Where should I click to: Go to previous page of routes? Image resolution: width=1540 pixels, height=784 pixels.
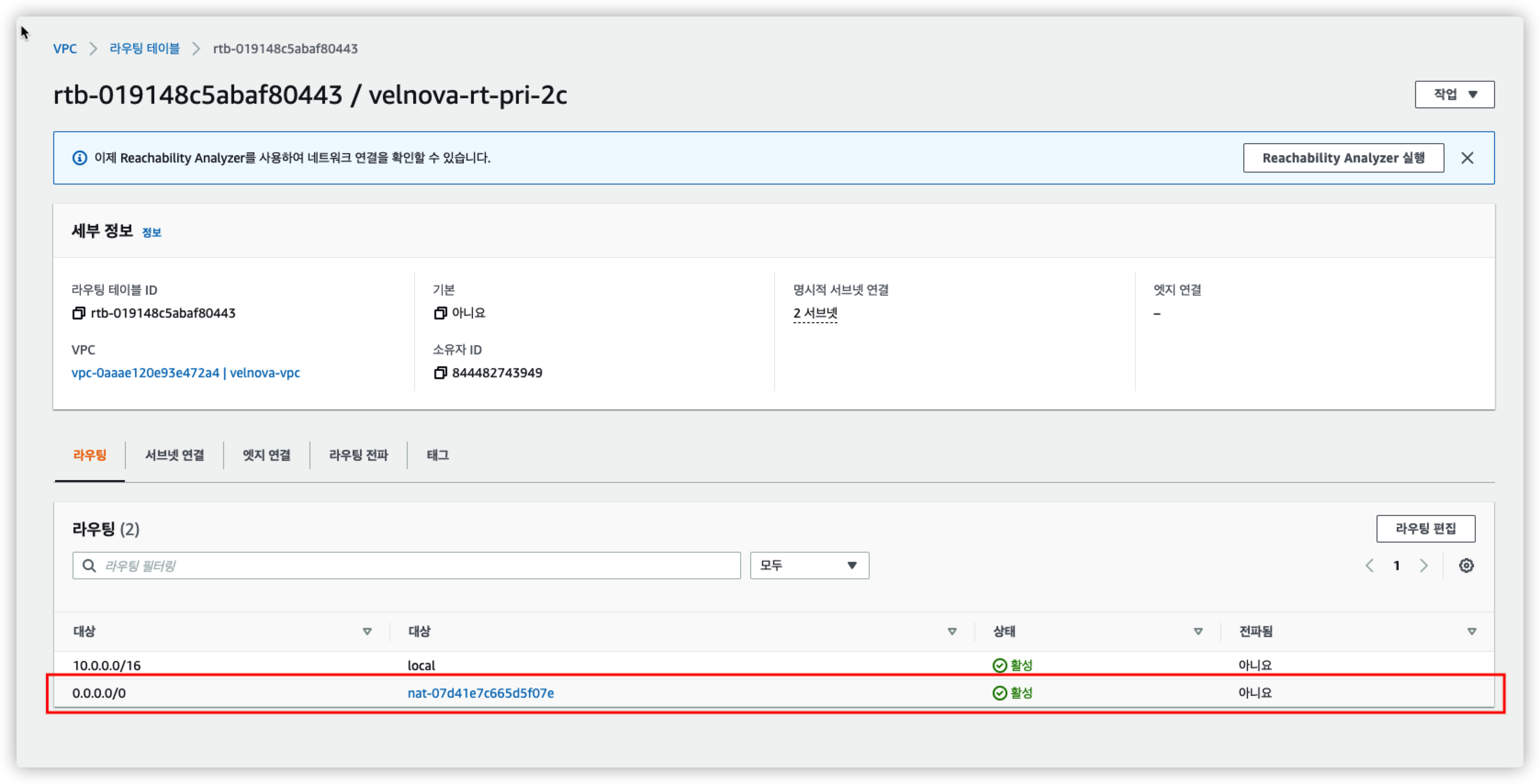pyautogui.click(x=1370, y=566)
